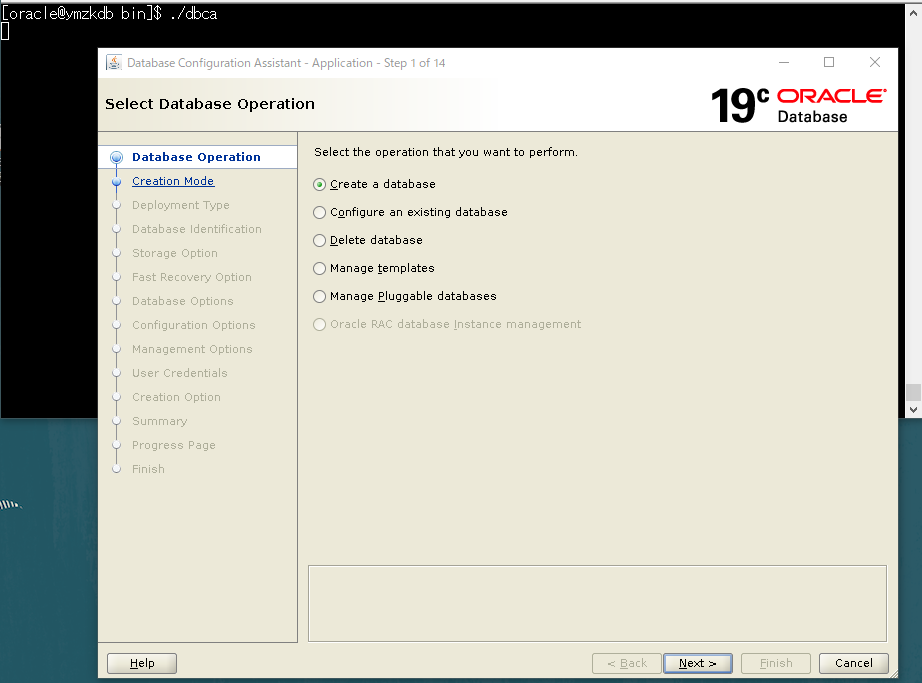
Task: Click the empty message area box
Action: point(597,604)
